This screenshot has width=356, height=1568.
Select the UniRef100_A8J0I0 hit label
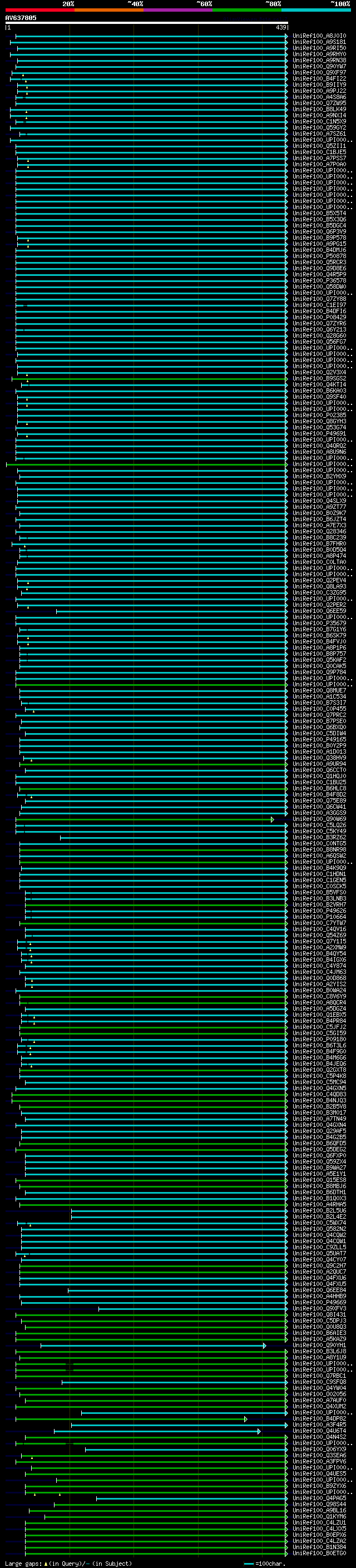pyautogui.click(x=319, y=36)
